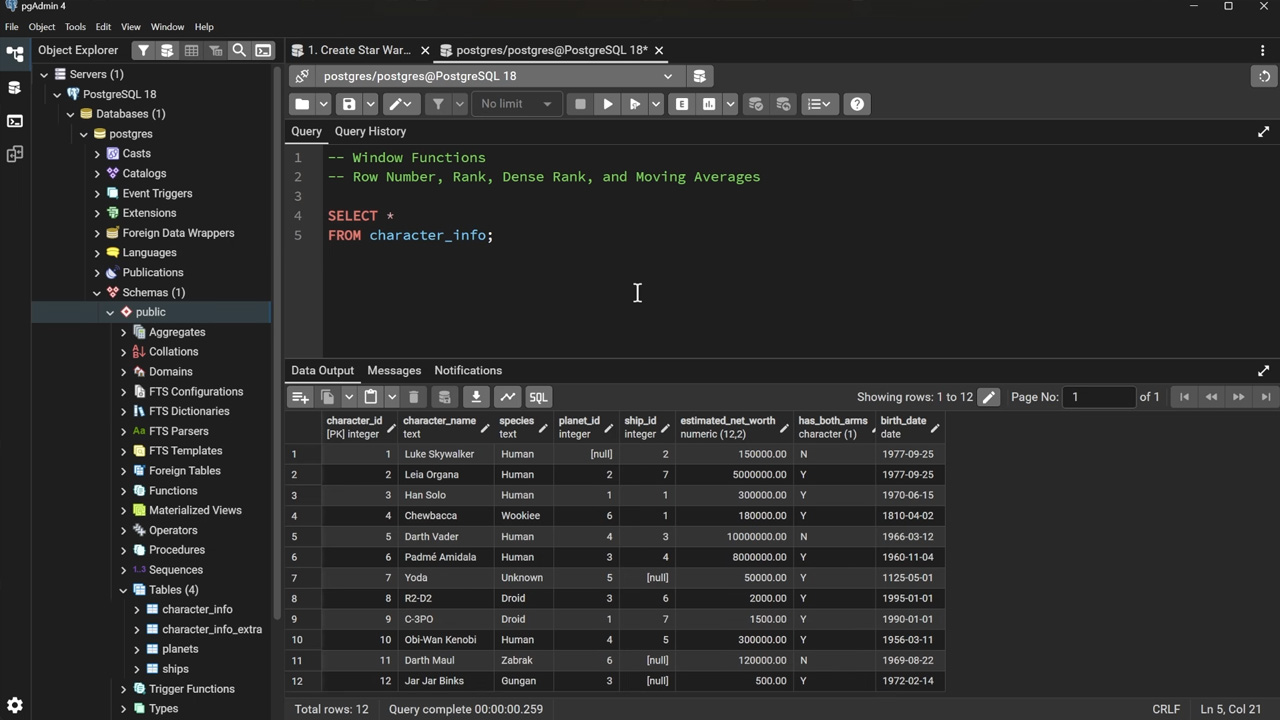Save data changes icon in output toolbar
Image resolution: width=1280 pixels, height=720 pixels.
(445, 397)
